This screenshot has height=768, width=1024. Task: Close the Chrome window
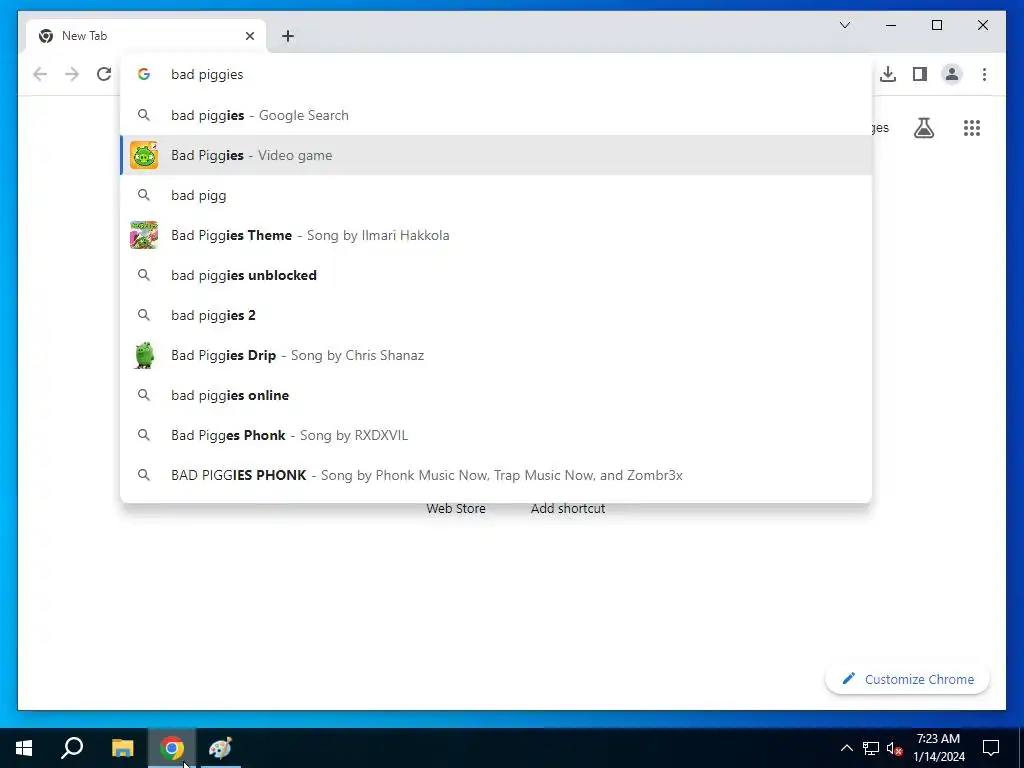[982, 25]
